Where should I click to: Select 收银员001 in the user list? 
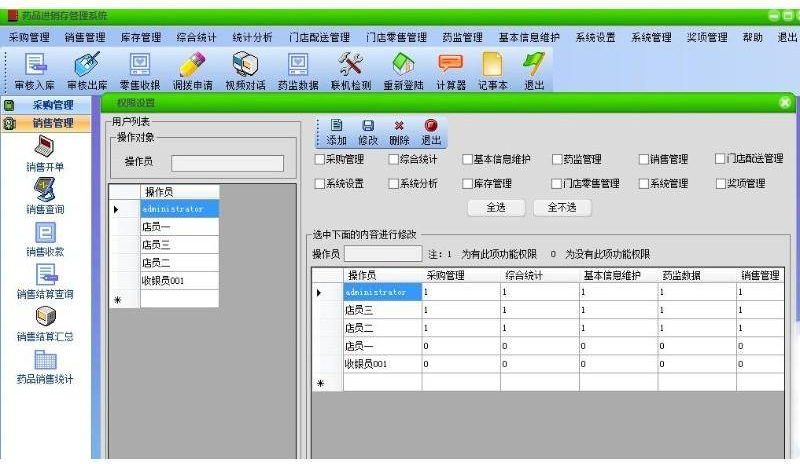tap(180, 280)
